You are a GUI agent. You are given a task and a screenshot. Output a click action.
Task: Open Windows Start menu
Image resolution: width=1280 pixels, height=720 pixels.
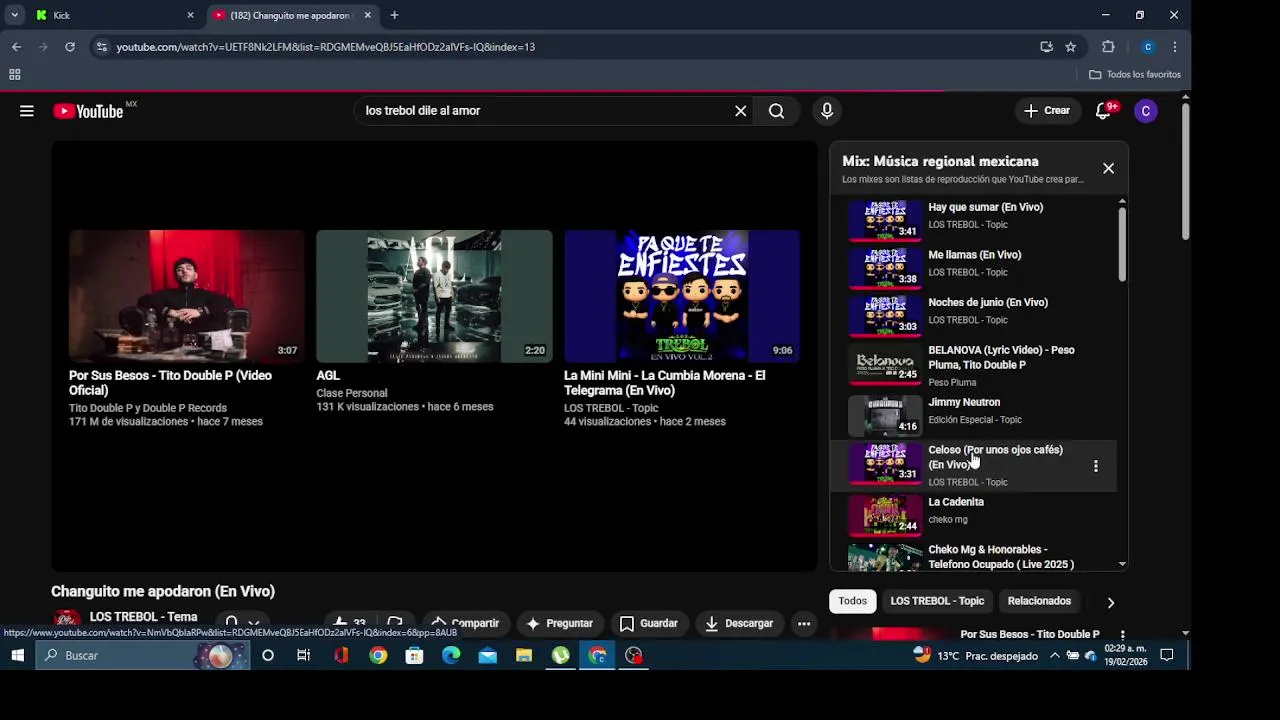tap(17, 656)
